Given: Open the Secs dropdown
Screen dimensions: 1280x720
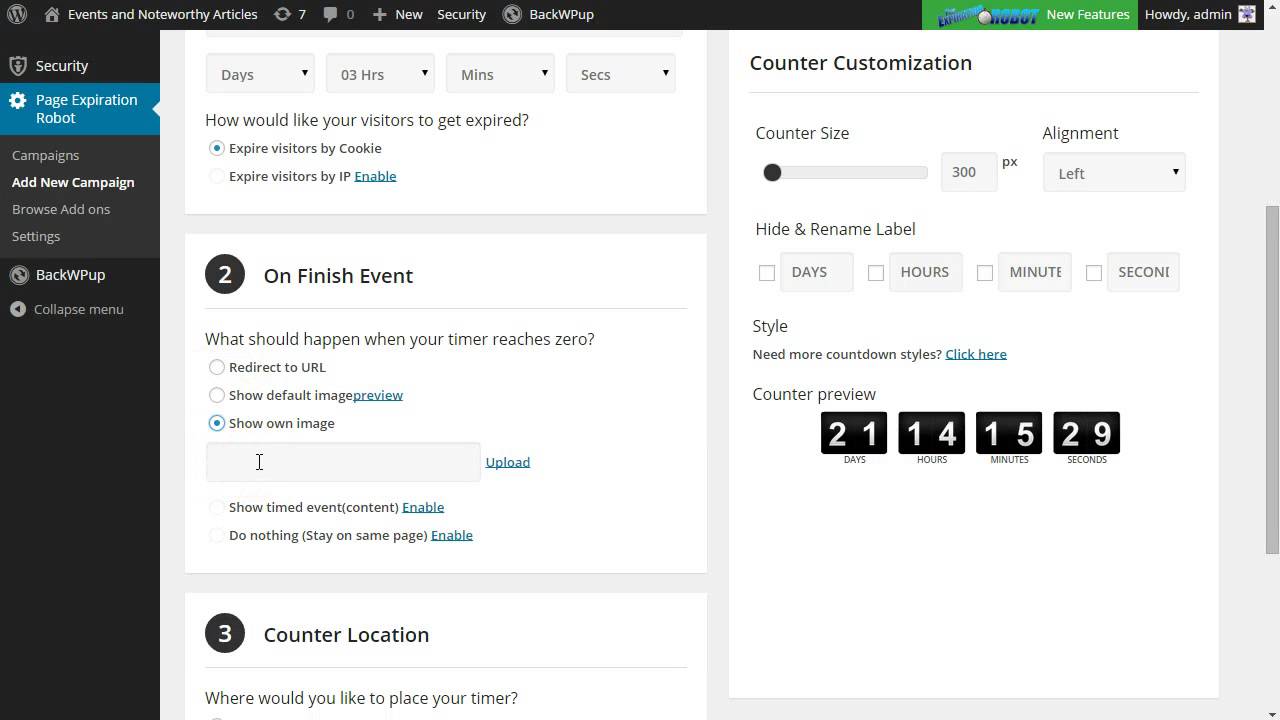Looking at the screenshot, I should point(620,74).
